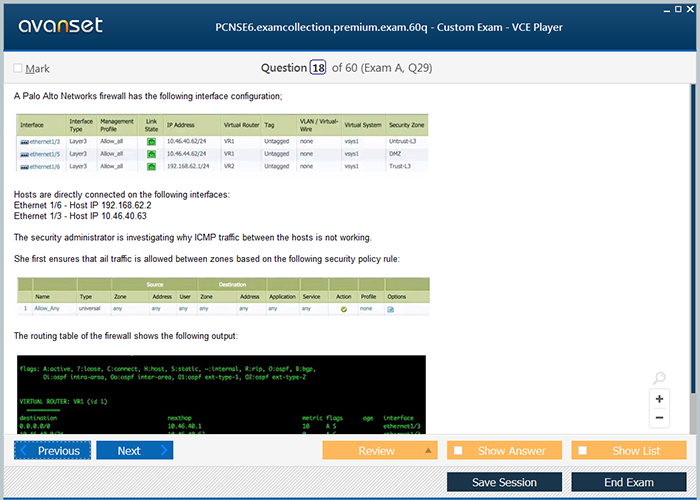Click the zoom out minus icon
The height and width of the screenshot is (500, 700).
(659, 418)
